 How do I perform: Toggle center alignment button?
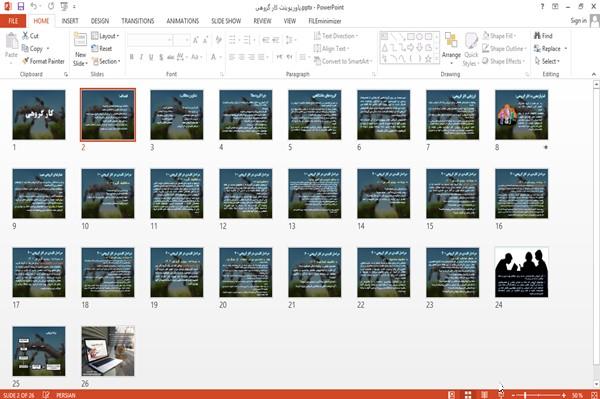pos(241,57)
